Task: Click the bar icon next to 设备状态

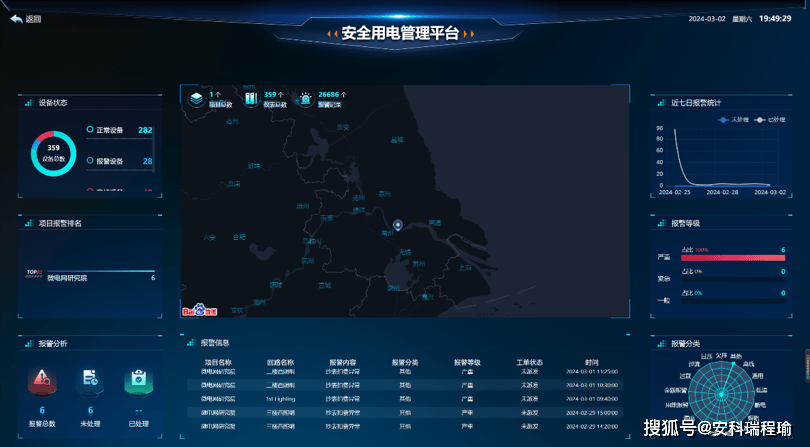Action: [29, 103]
